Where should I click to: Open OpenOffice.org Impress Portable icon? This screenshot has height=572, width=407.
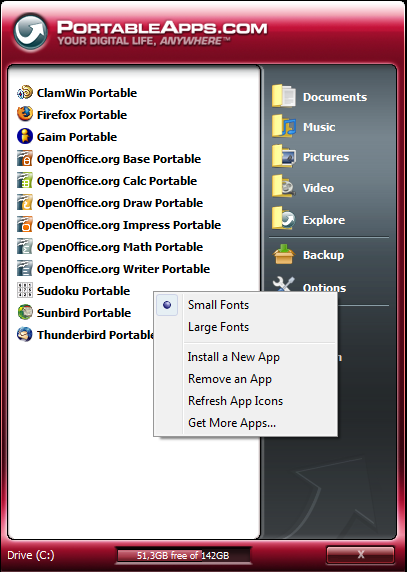point(25,224)
